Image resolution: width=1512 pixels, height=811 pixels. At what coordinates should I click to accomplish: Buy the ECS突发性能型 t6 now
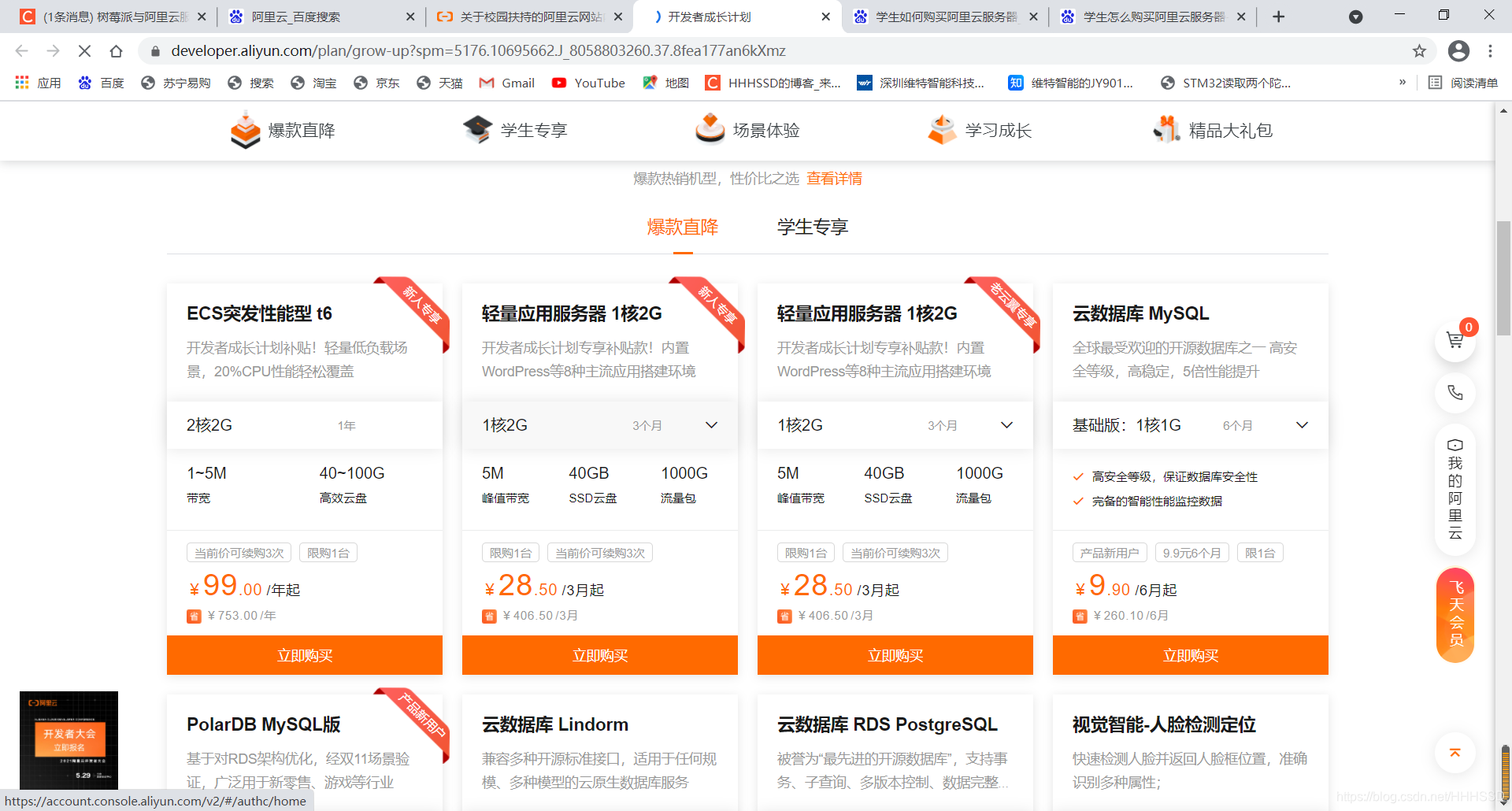pos(305,655)
